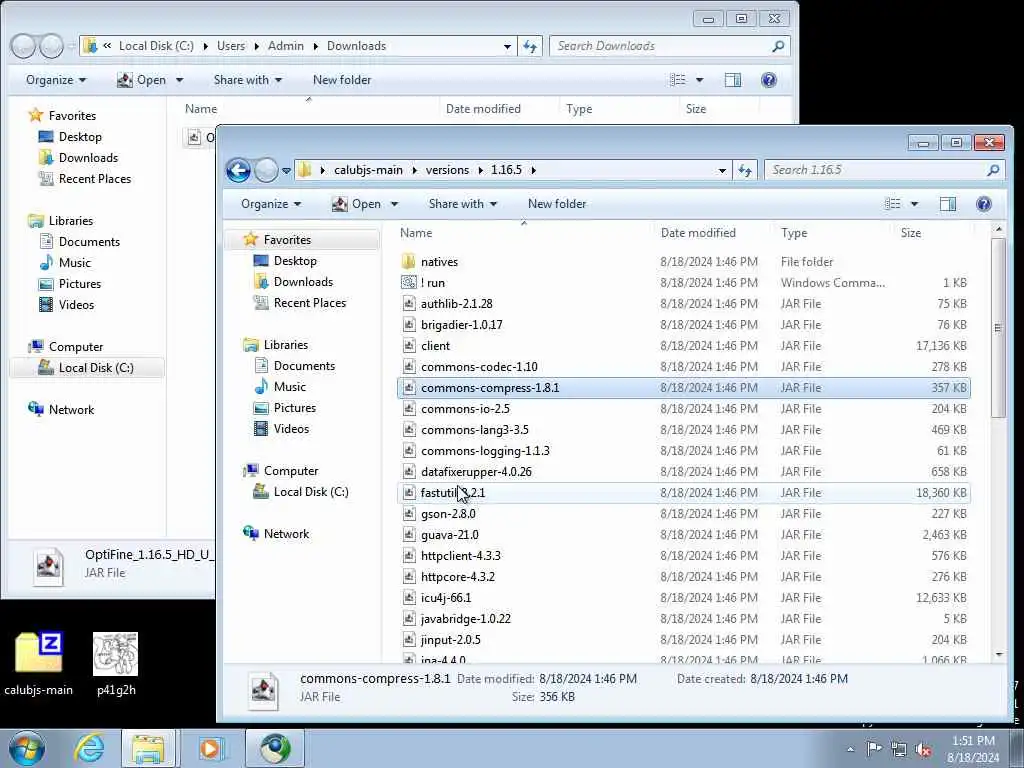Open recent pages arrow next to Forward button
The width and height of the screenshot is (1024, 768).
286,171
